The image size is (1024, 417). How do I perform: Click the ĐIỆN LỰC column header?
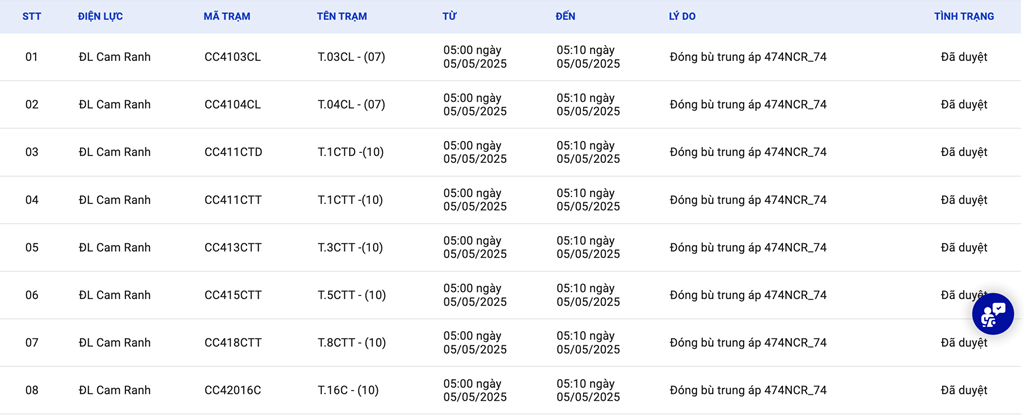click(x=100, y=17)
